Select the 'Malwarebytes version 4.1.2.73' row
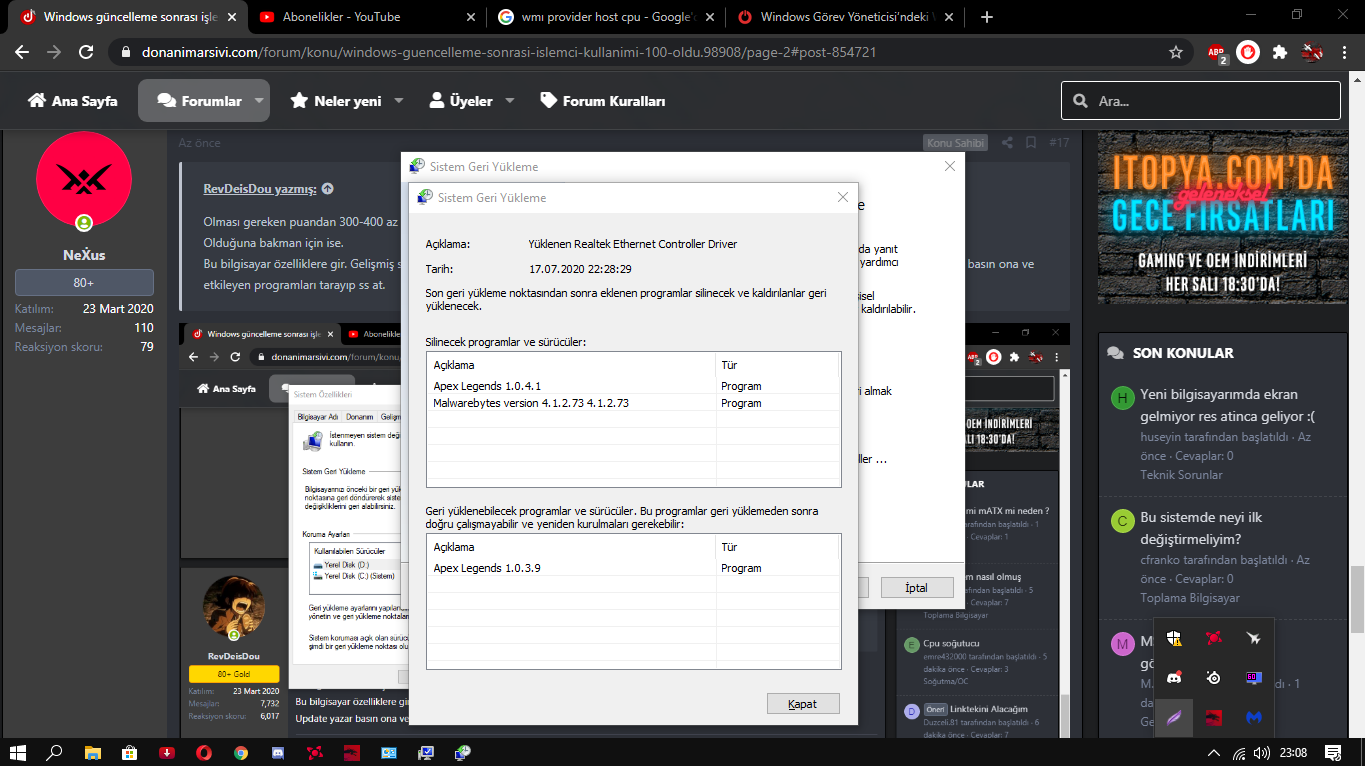The height and width of the screenshot is (766, 1365). click(632, 403)
